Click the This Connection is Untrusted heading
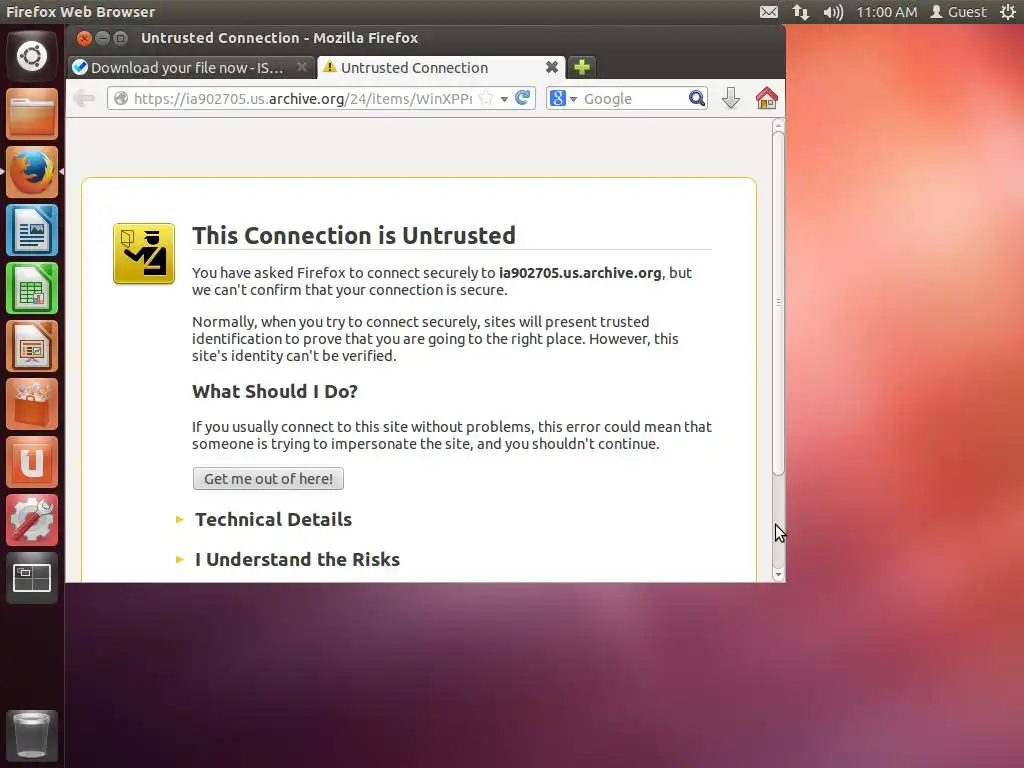This screenshot has width=1024, height=768. 354,235
